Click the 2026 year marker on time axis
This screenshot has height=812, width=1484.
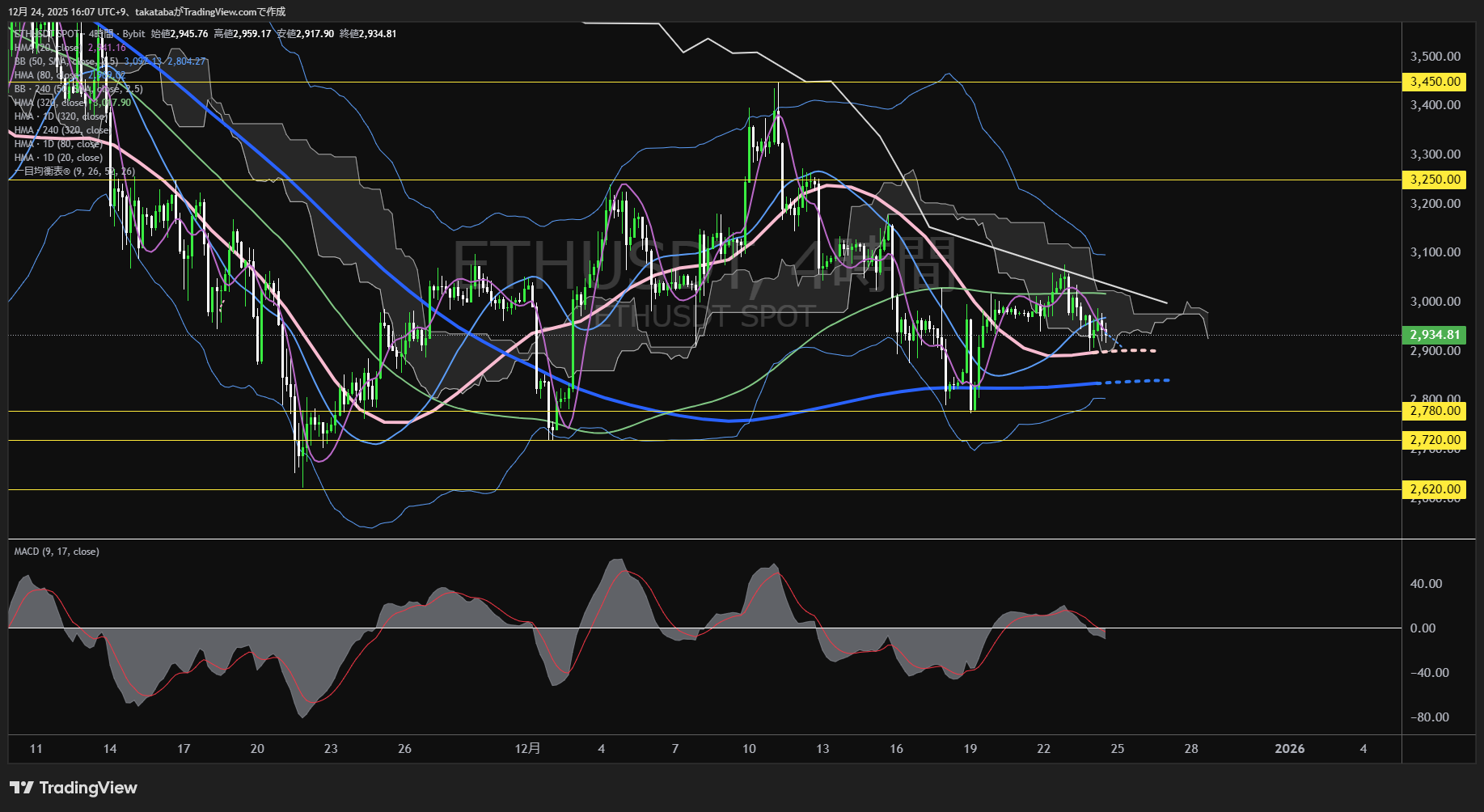click(1289, 749)
